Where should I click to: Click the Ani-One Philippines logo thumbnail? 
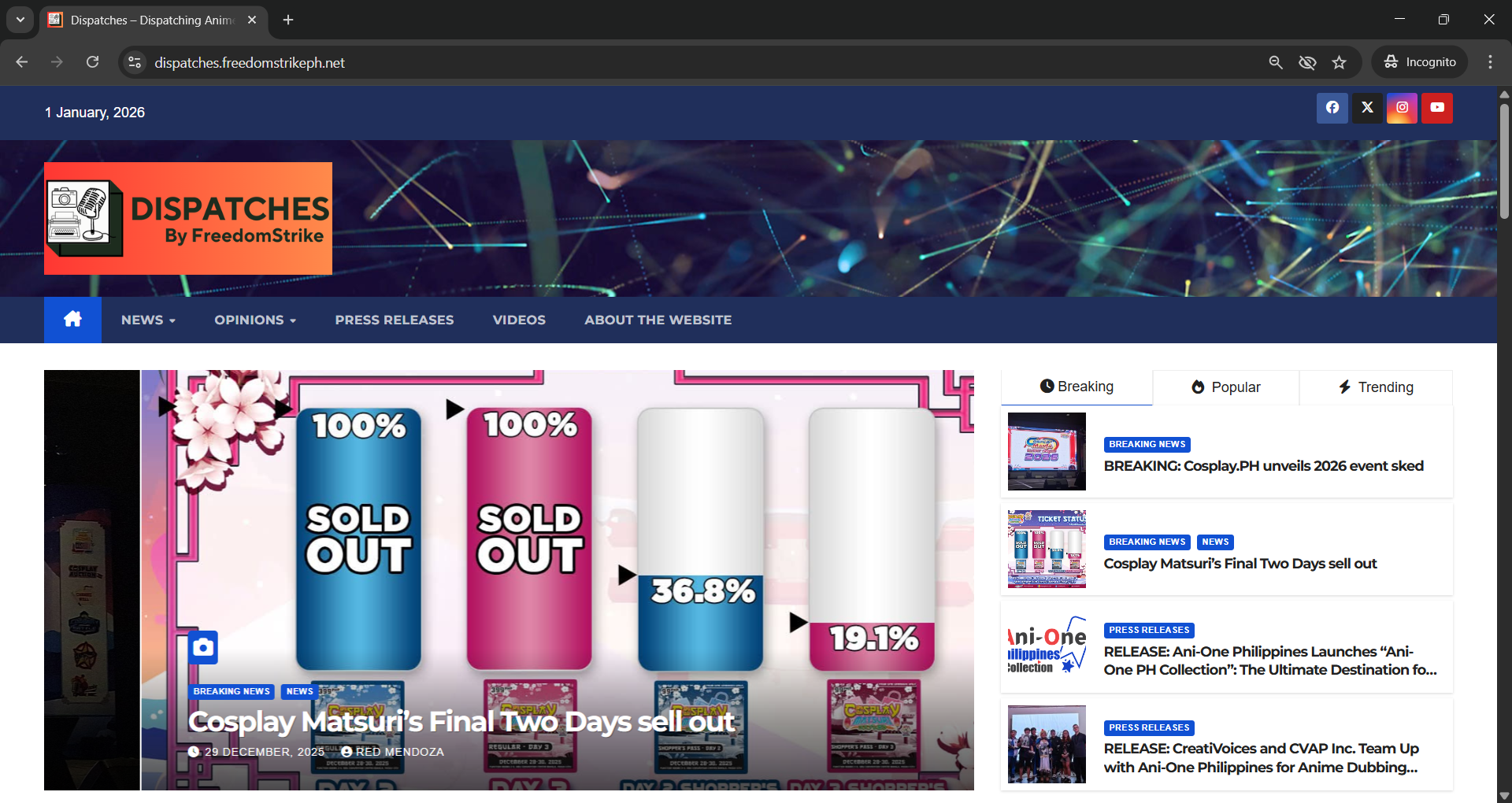[x=1047, y=646]
